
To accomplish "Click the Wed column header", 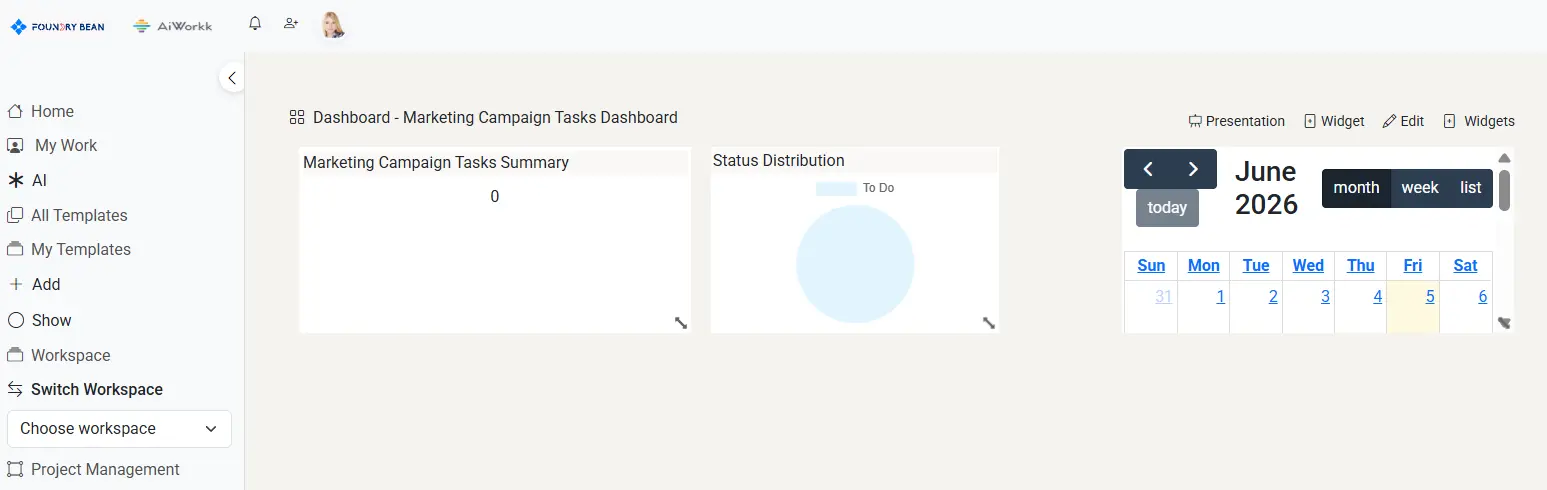I will click(1308, 265).
